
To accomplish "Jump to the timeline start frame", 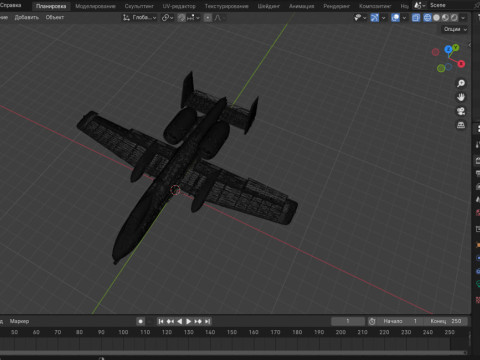I will point(161,321).
